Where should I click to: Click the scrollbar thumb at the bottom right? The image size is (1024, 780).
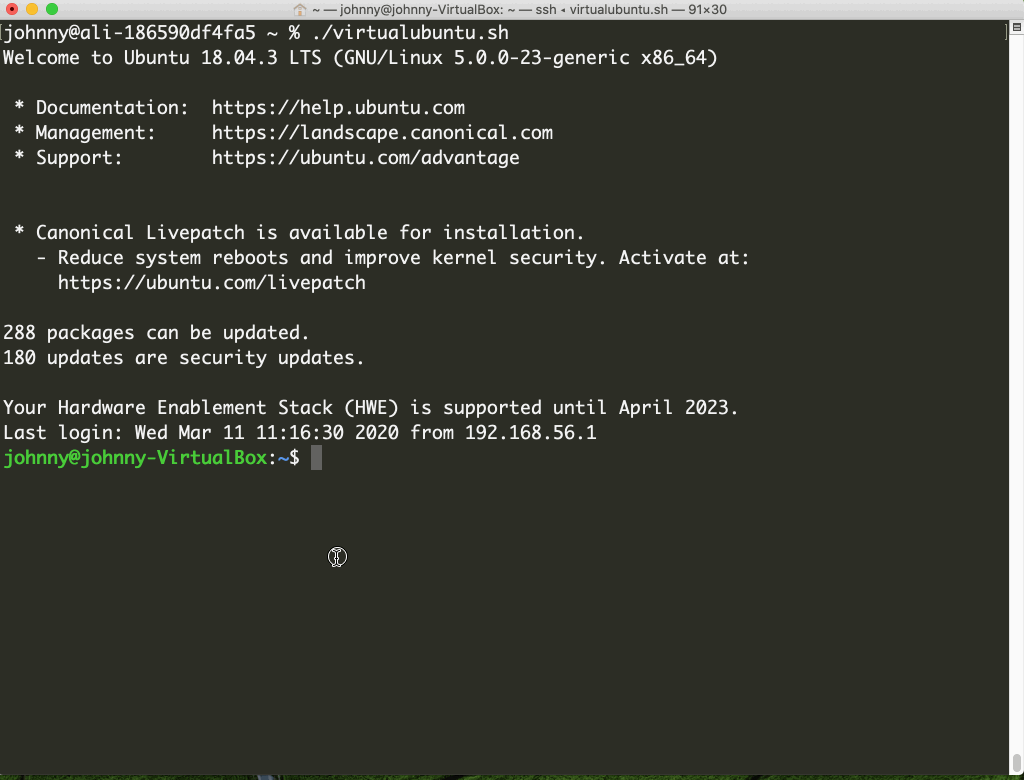[x=1017, y=762]
